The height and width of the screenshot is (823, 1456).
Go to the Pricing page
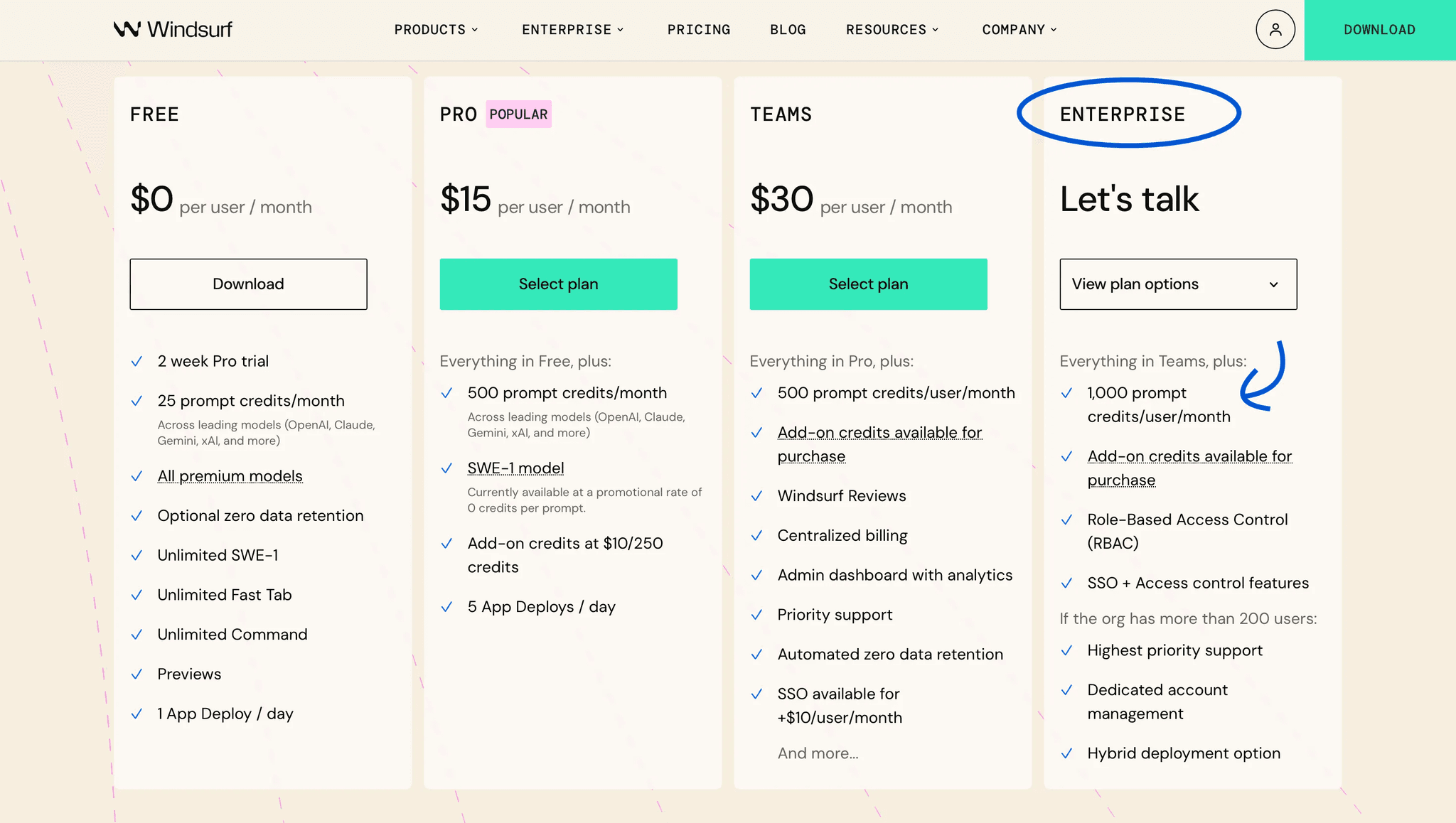point(699,30)
